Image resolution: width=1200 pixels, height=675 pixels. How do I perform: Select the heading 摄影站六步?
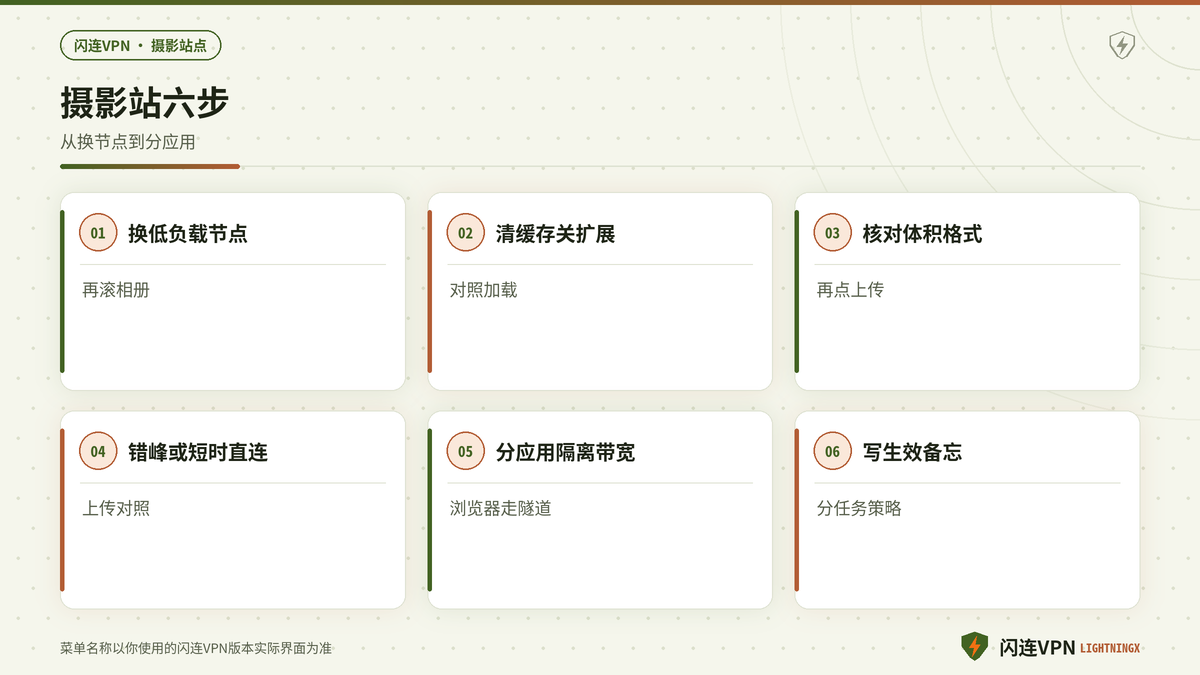click(145, 103)
